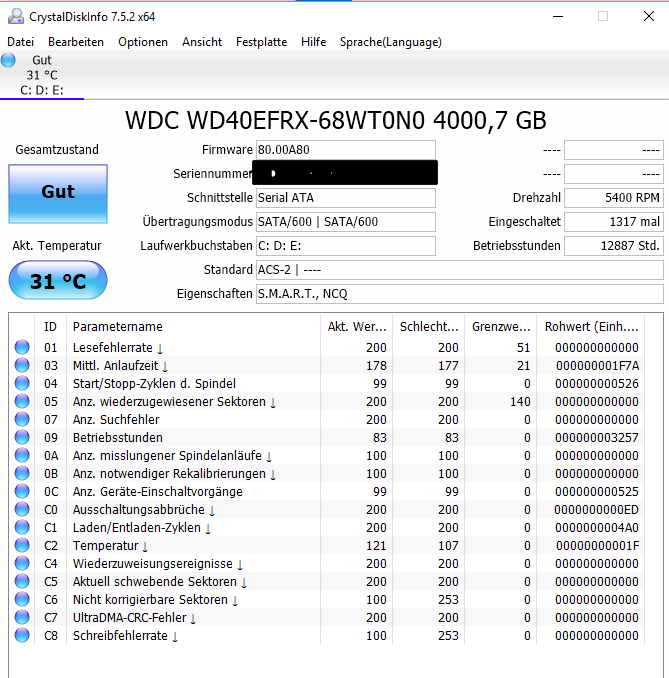Open the Festplatte menu
Viewport: 669px width, 678px height.
coord(261,42)
